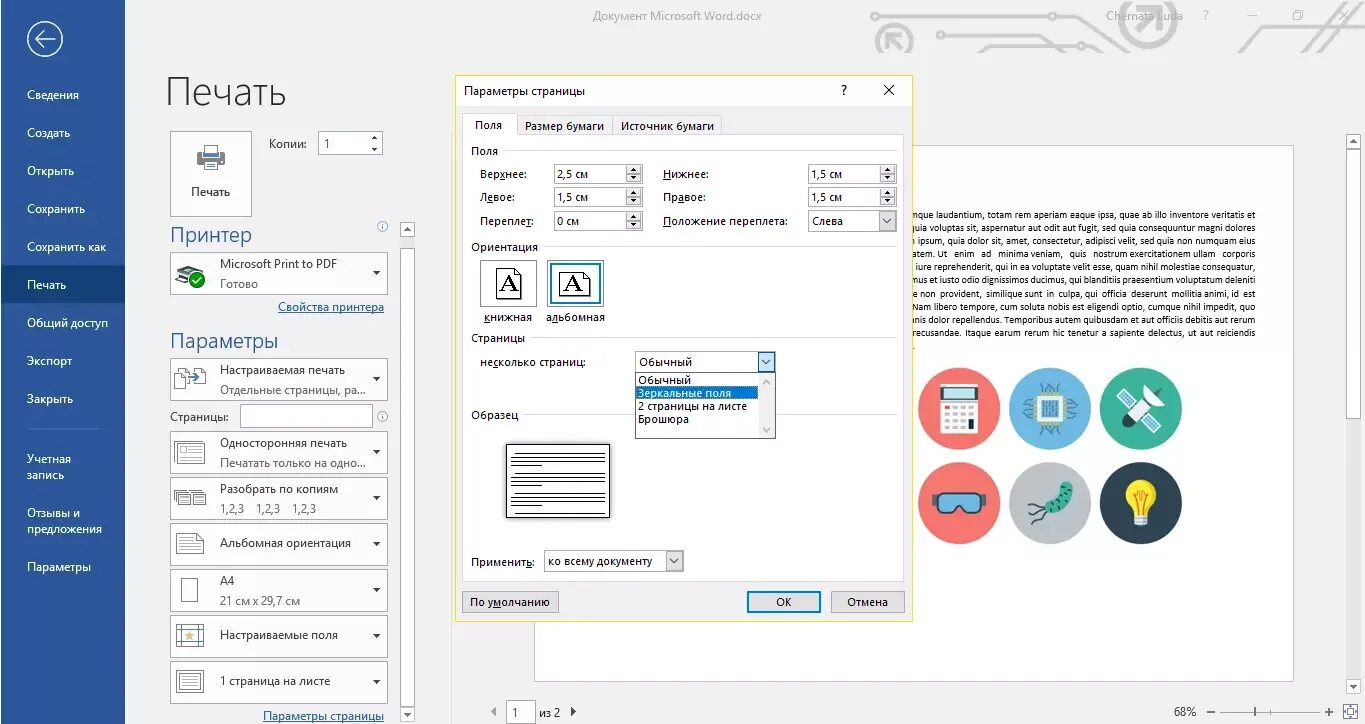1365x724 pixels.
Task: Go to next page arrow in preview
Action: point(573,712)
